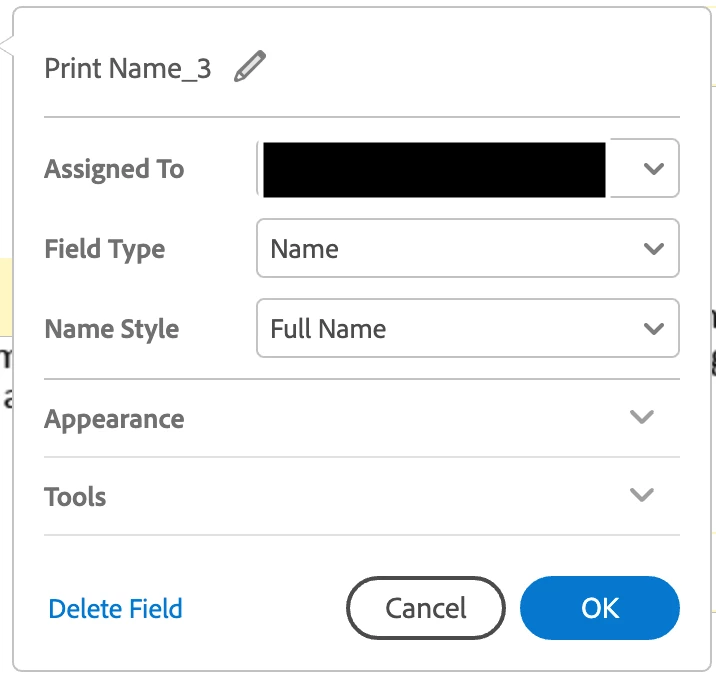Expand the Appearance section header
The width and height of the screenshot is (716, 676).
click(114, 418)
